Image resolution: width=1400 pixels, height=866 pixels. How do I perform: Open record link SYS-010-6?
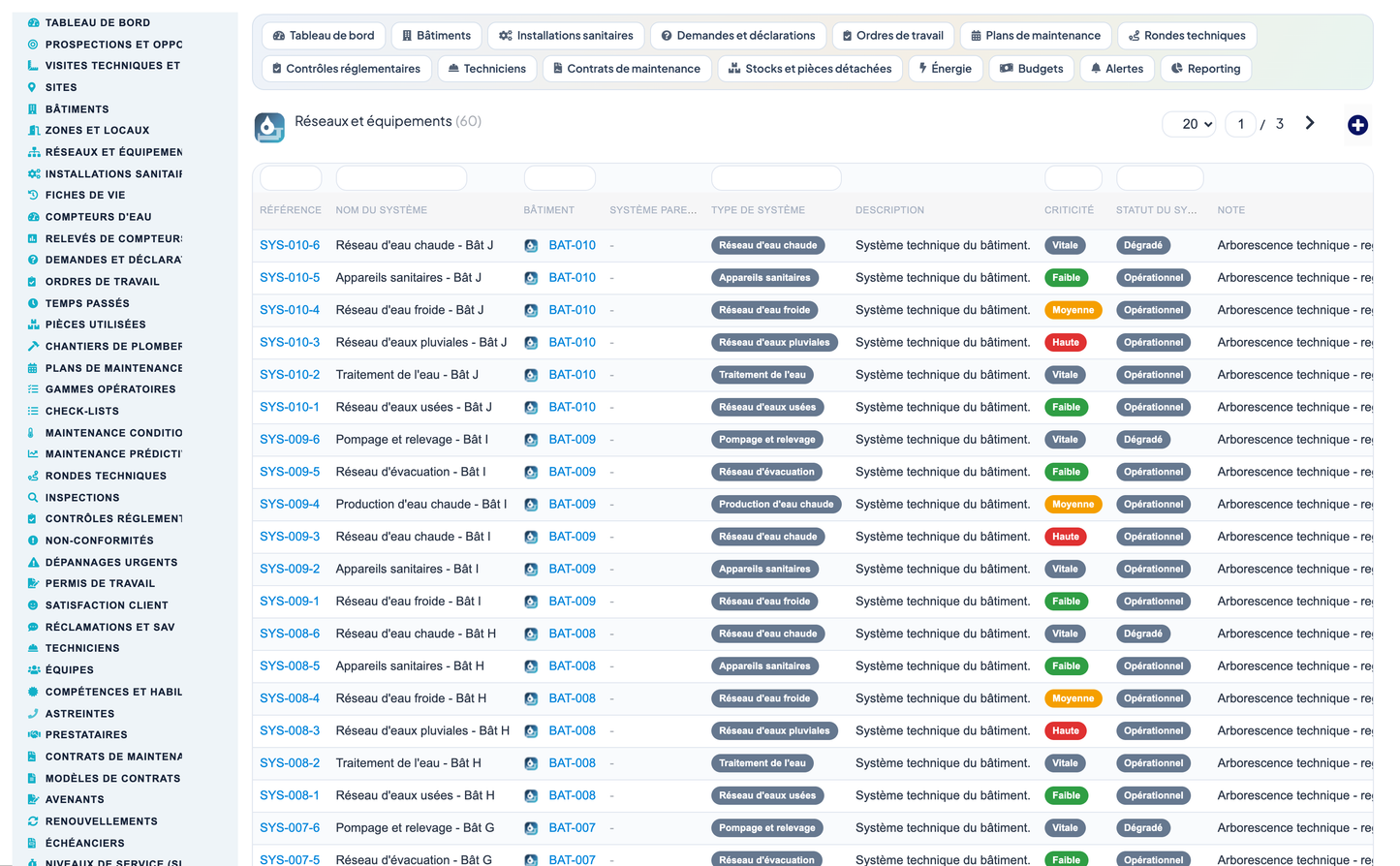(x=290, y=245)
